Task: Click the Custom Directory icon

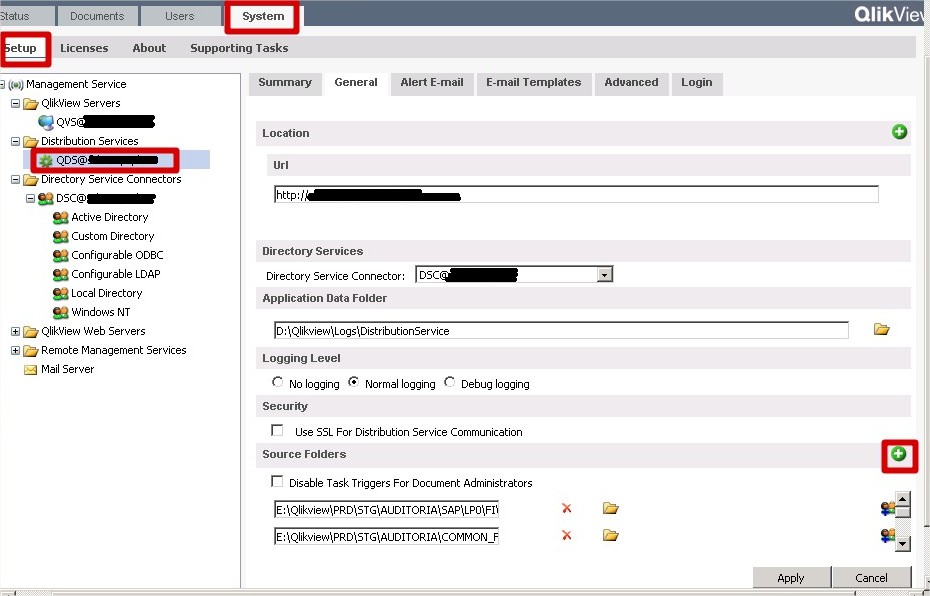Action: click(x=60, y=237)
